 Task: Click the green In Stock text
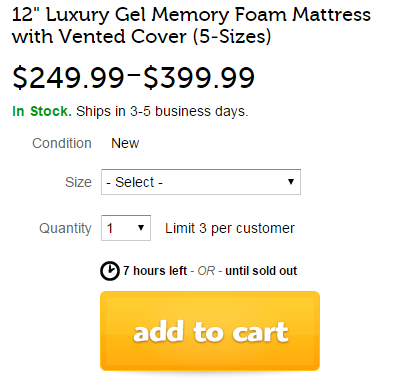(x=42, y=111)
